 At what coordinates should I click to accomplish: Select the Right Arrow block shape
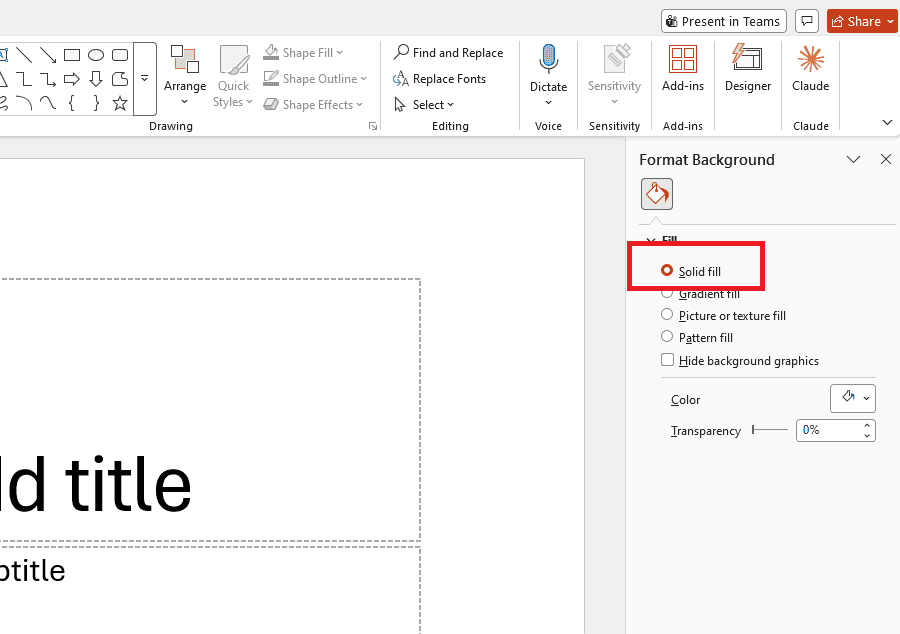point(72,79)
